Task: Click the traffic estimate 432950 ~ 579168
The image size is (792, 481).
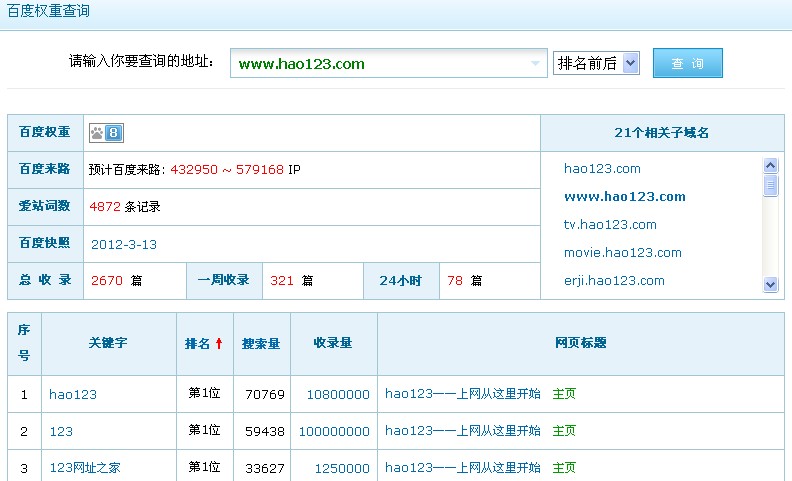Action: pos(227,170)
